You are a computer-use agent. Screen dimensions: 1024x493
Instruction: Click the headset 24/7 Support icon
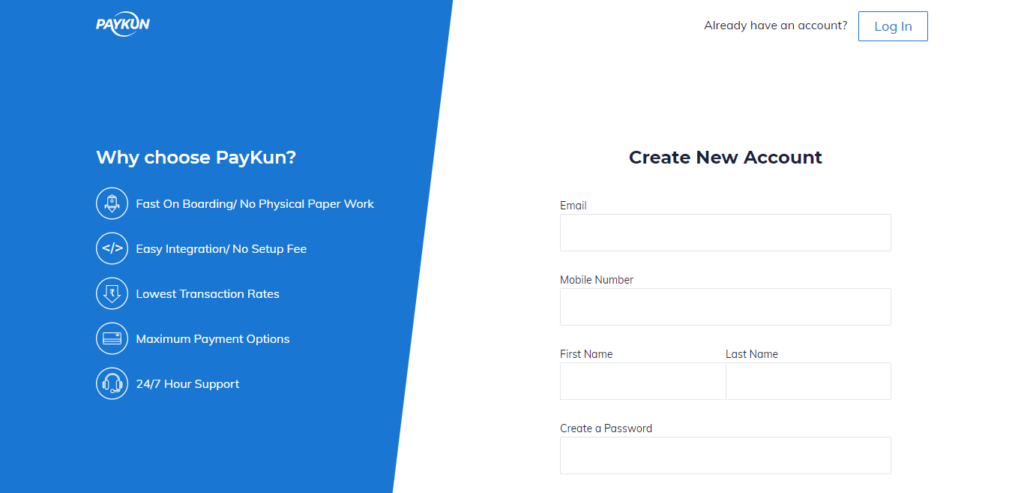[x=112, y=383]
